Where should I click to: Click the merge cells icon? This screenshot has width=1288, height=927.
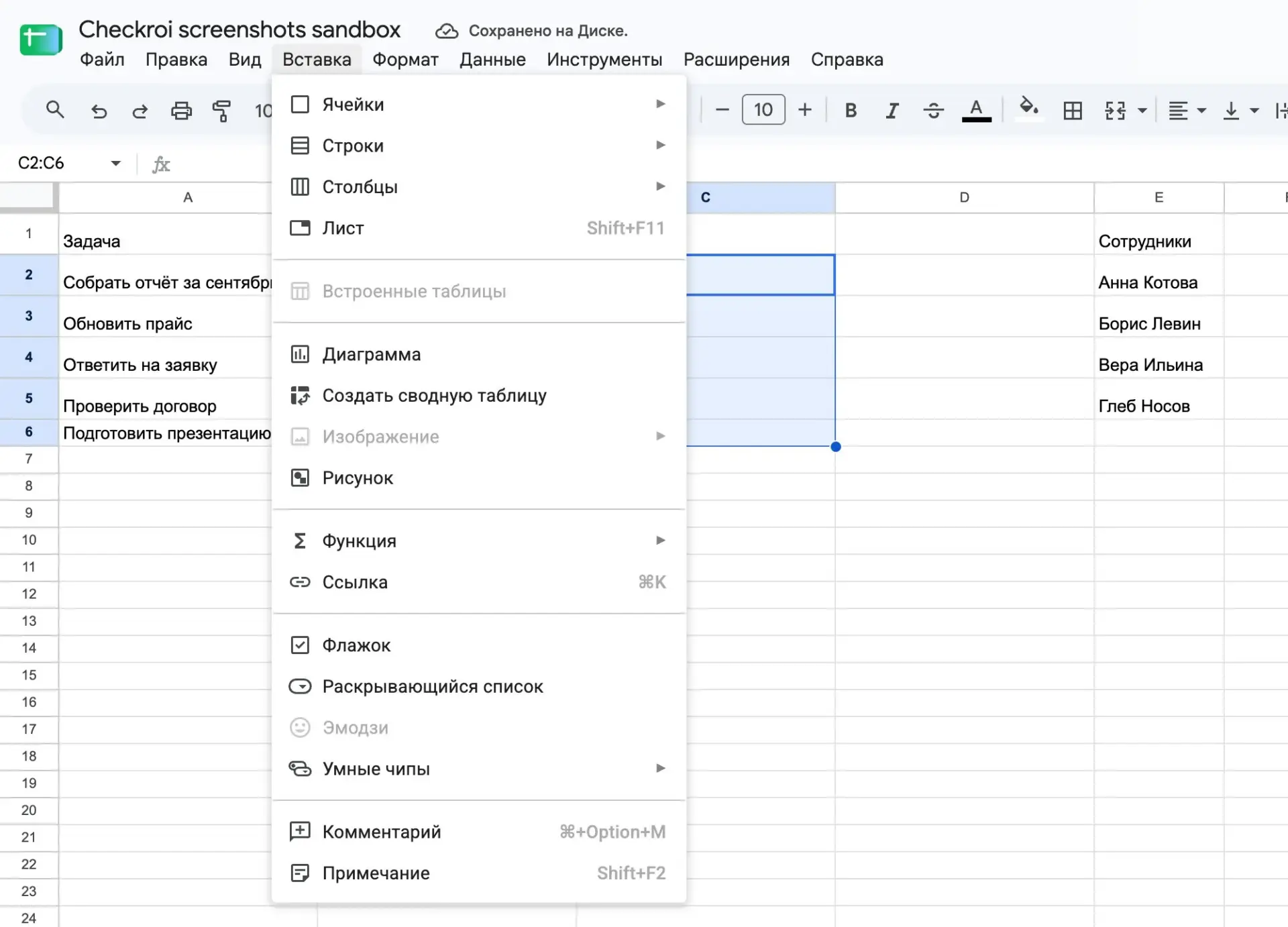pyautogui.click(x=1115, y=110)
